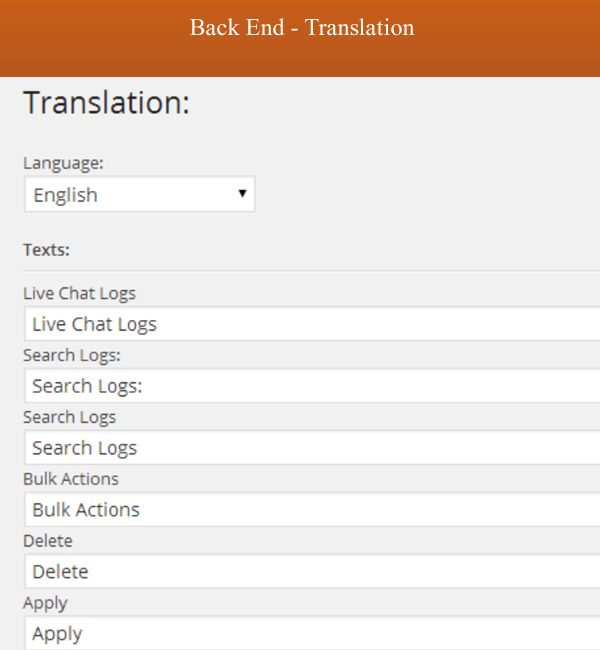Click the arrow in the Language selector
The width and height of the screenshot is (600, 650).
click(242, 193)
